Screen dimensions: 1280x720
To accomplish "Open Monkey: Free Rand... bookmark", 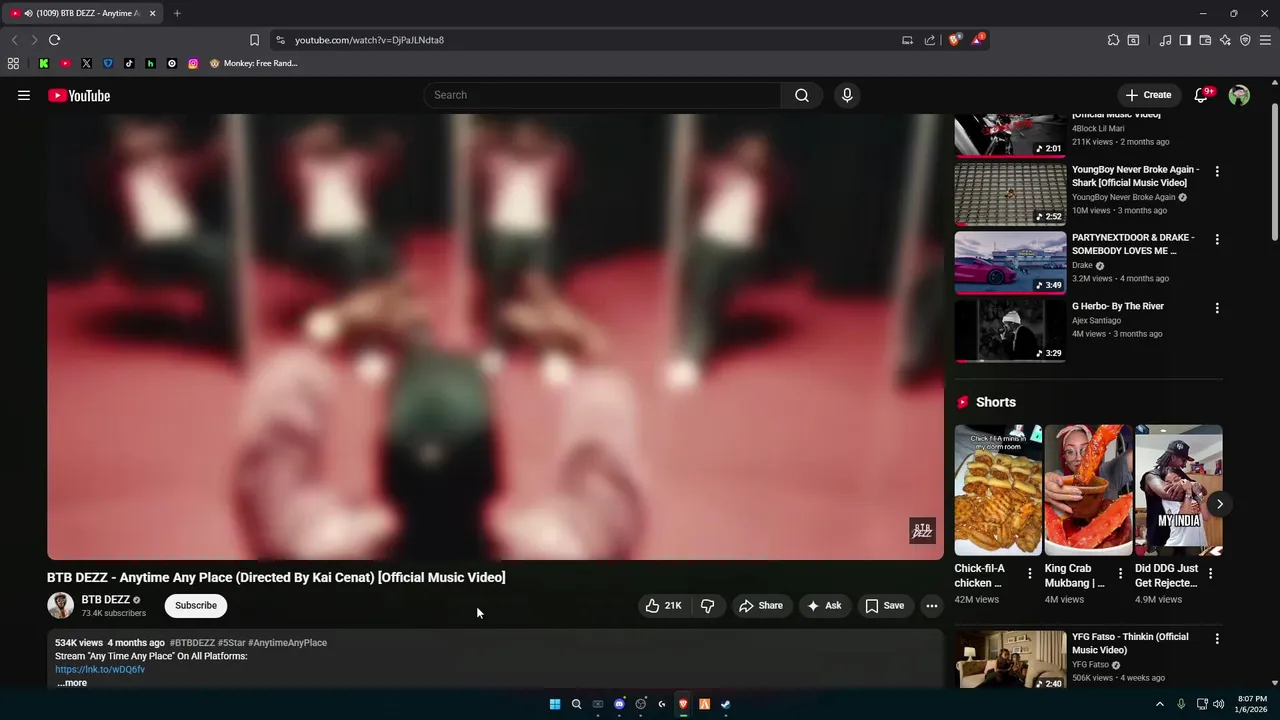I will click(x=253, y=63).
